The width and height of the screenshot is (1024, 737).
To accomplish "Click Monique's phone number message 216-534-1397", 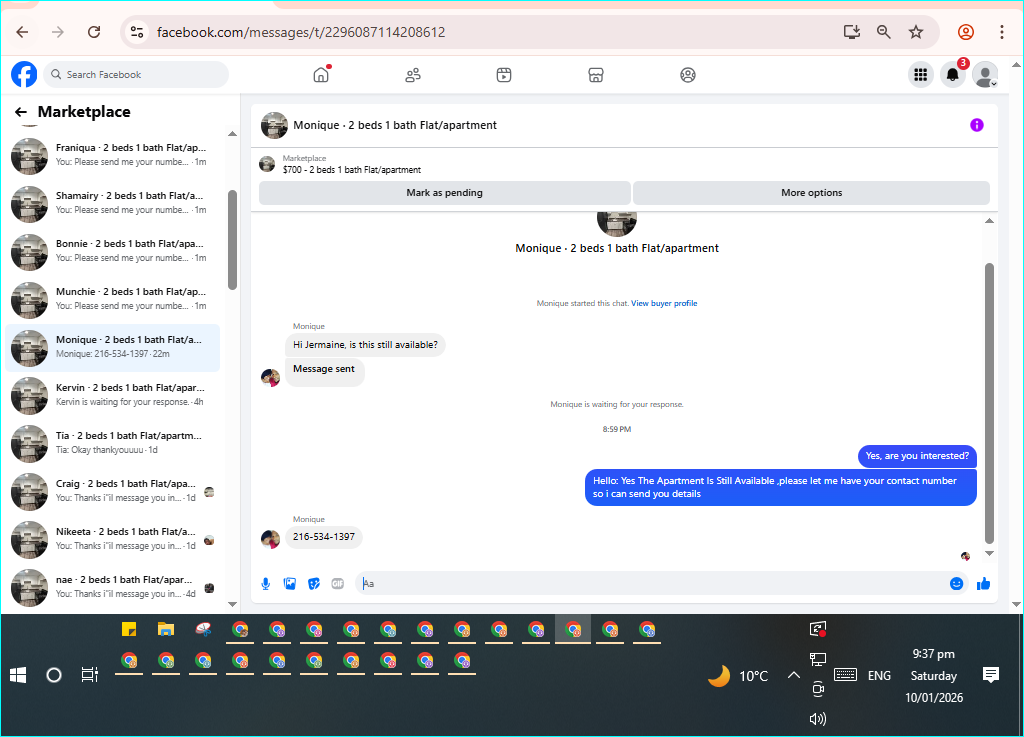I will [x=324, y=537].
